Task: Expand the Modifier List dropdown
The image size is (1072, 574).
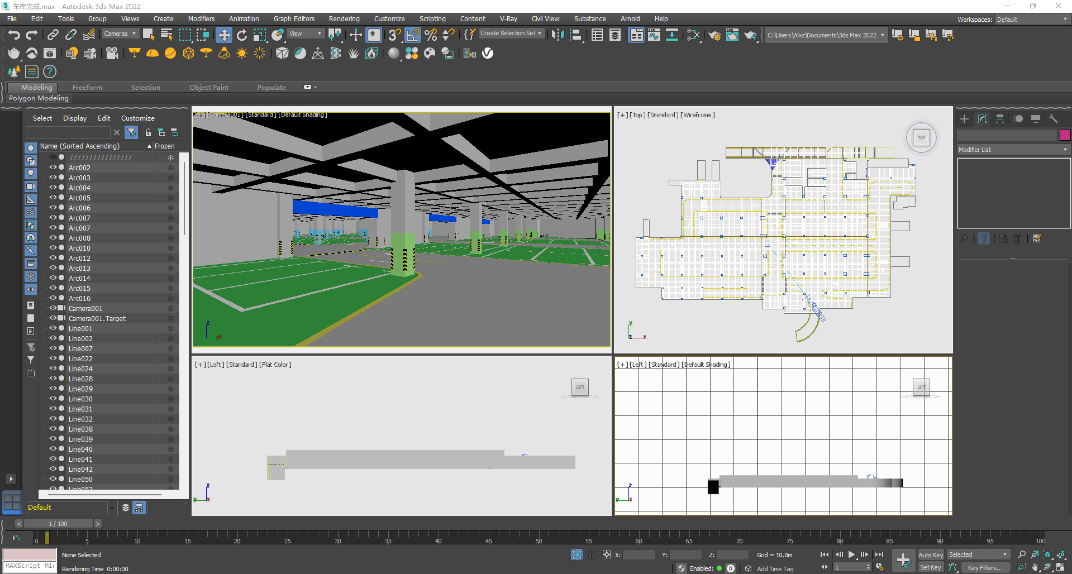Action: click(x=1012, y=149)
